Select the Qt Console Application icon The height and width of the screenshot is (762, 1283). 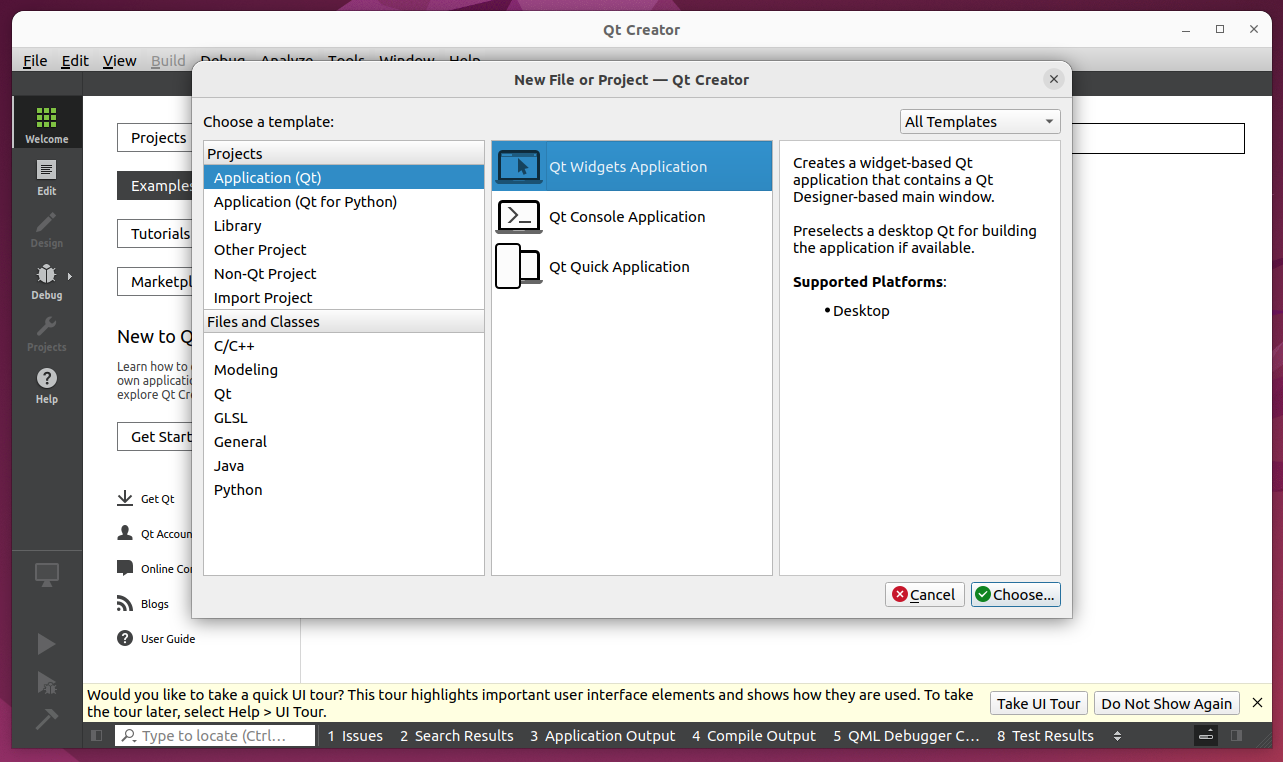click(519, 216)
